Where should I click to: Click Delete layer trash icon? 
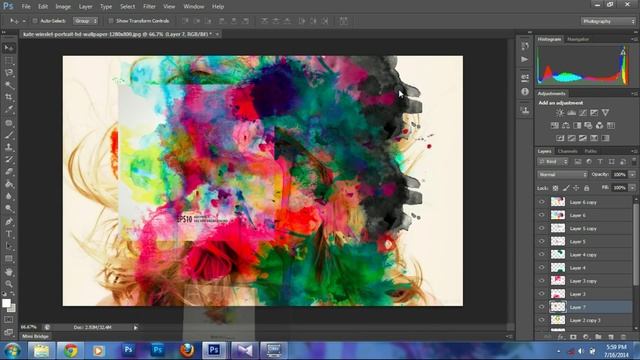pyautogui.click(x=623, y=337)
